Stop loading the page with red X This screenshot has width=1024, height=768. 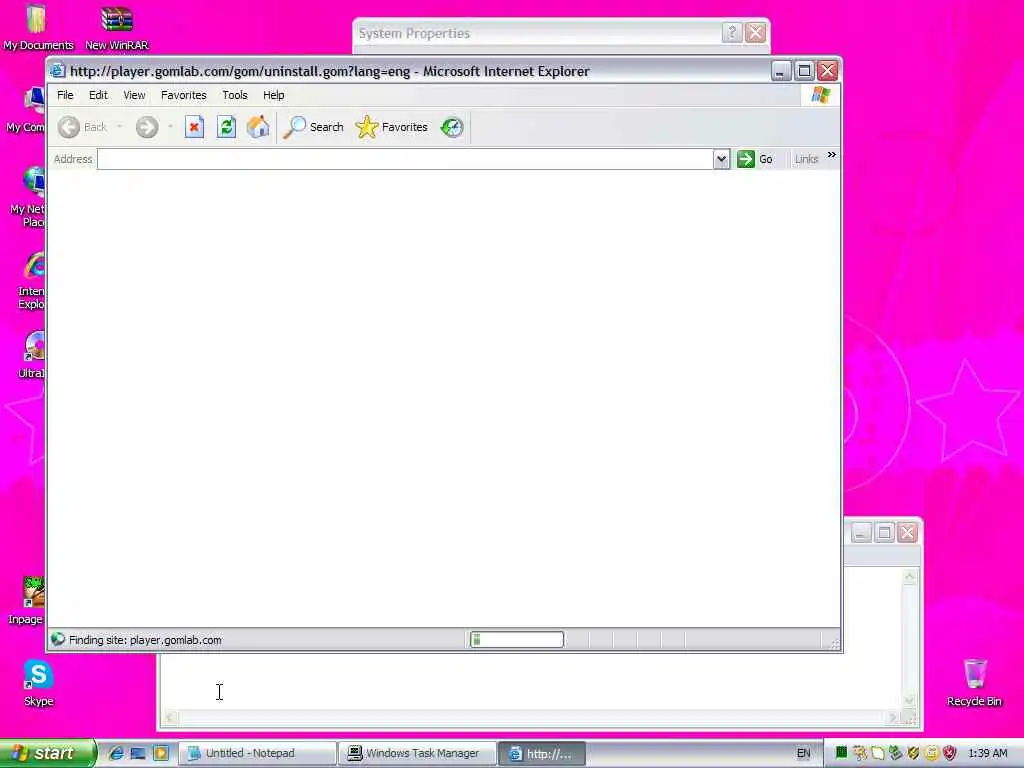194,127
